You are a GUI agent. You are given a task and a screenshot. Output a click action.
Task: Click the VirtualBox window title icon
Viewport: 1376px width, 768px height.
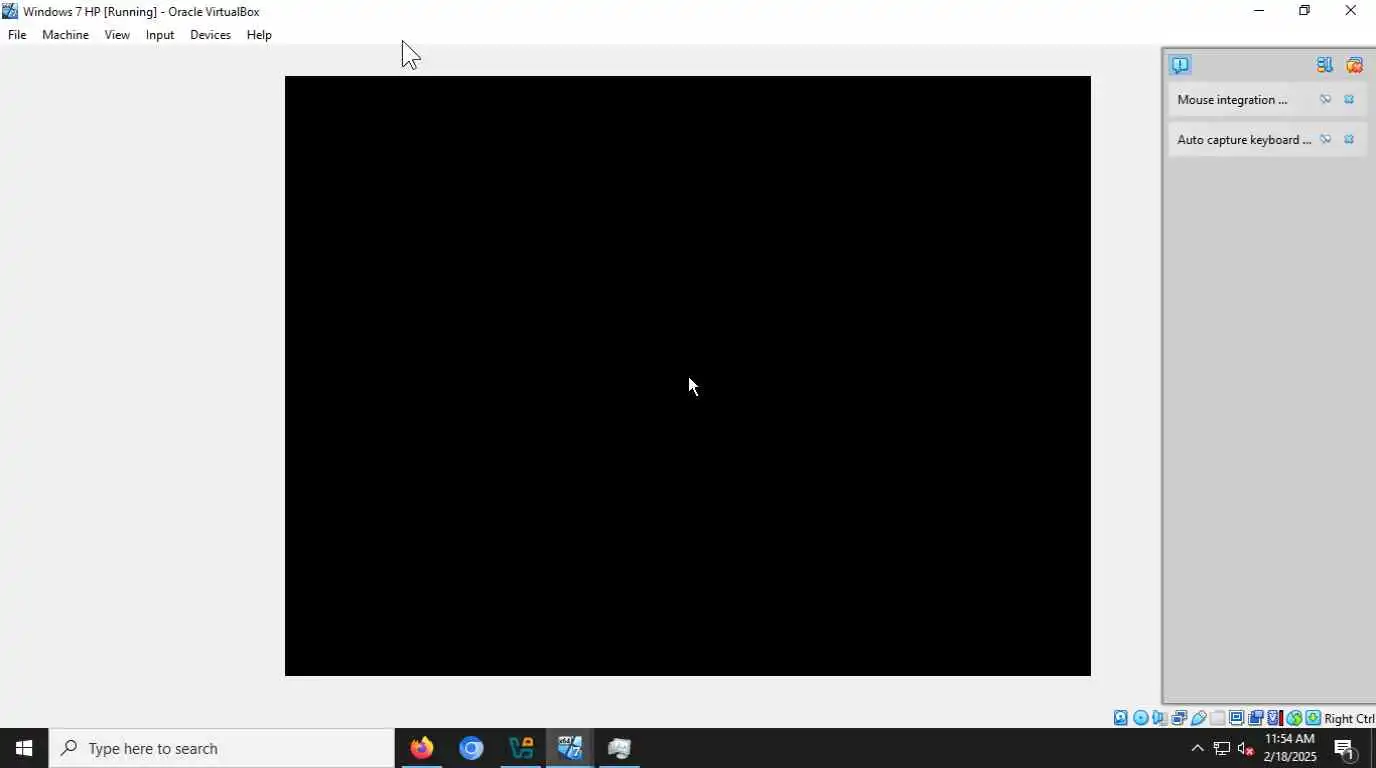(10, 11)
